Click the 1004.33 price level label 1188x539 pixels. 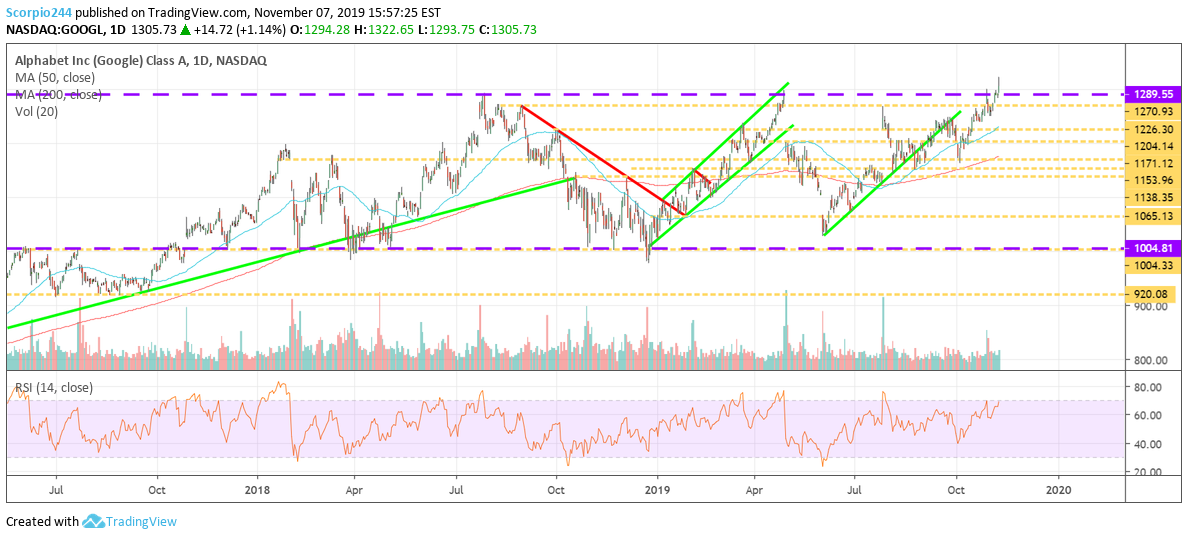click(1152, 264)
